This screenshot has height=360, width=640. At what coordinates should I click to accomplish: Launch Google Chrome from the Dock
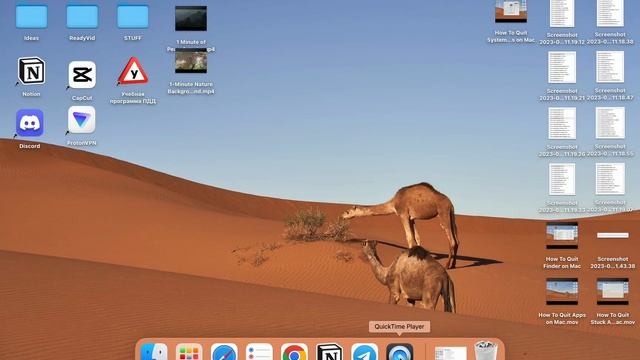pyautogui.click(x=294, y=352)
